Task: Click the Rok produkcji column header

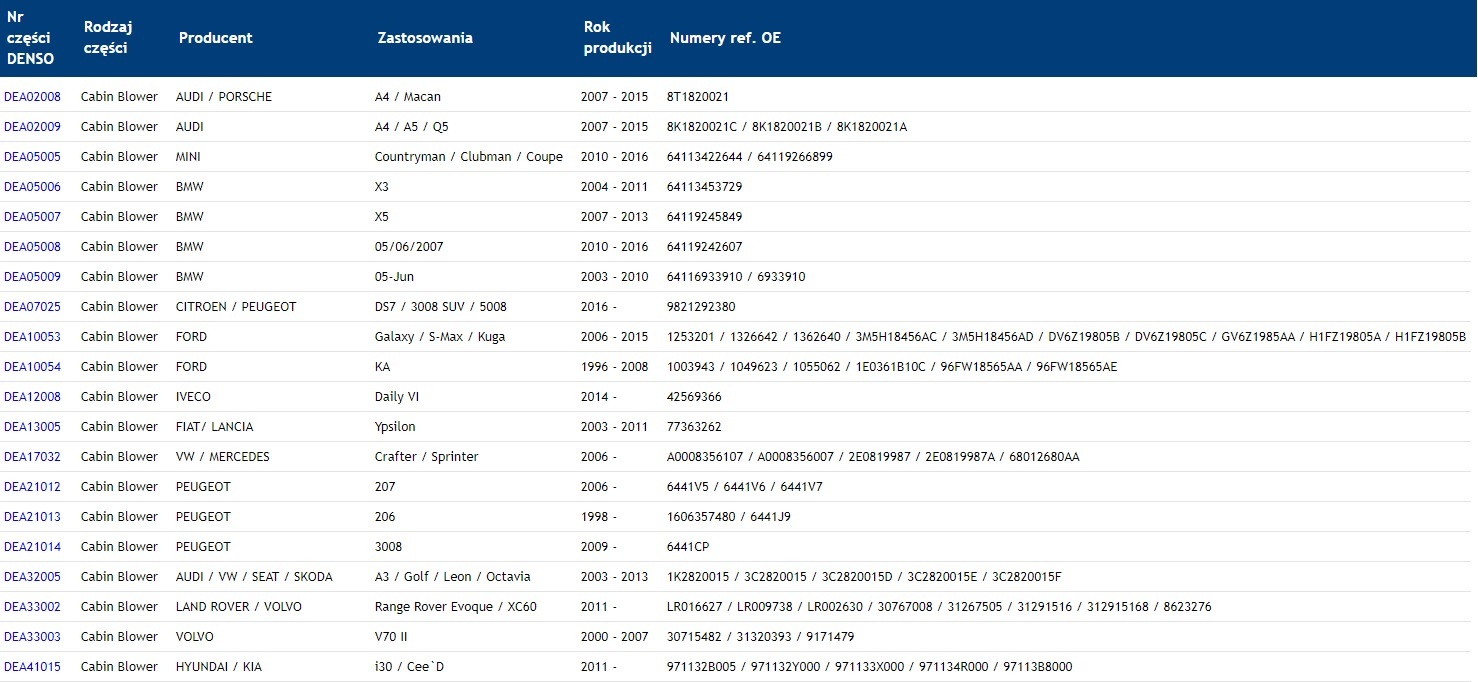Action: (617, 37)
